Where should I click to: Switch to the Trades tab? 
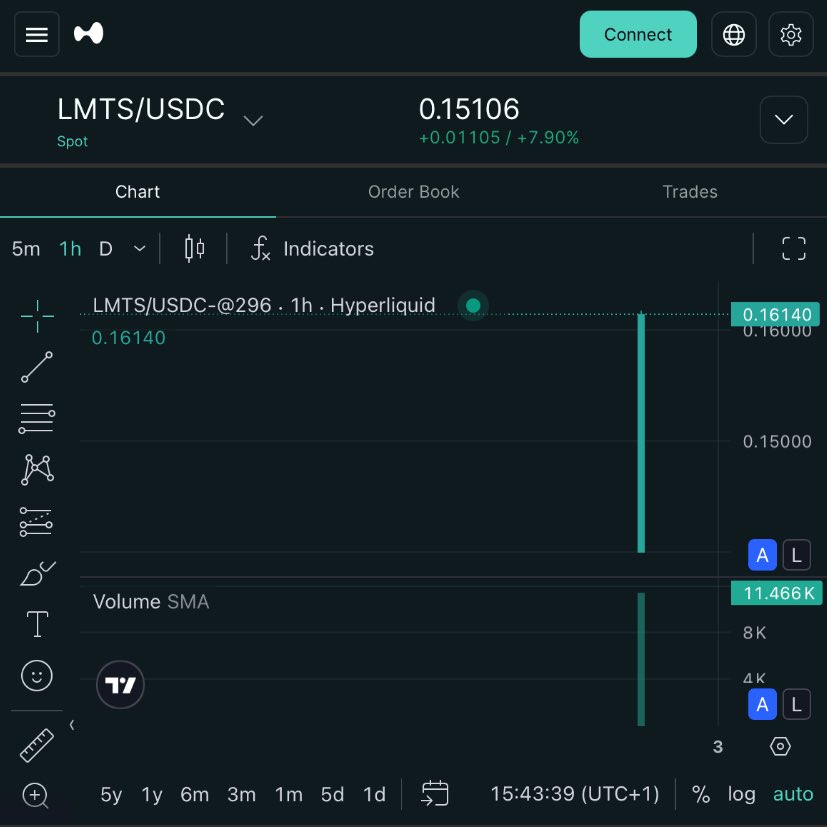(x=690, y=192)
